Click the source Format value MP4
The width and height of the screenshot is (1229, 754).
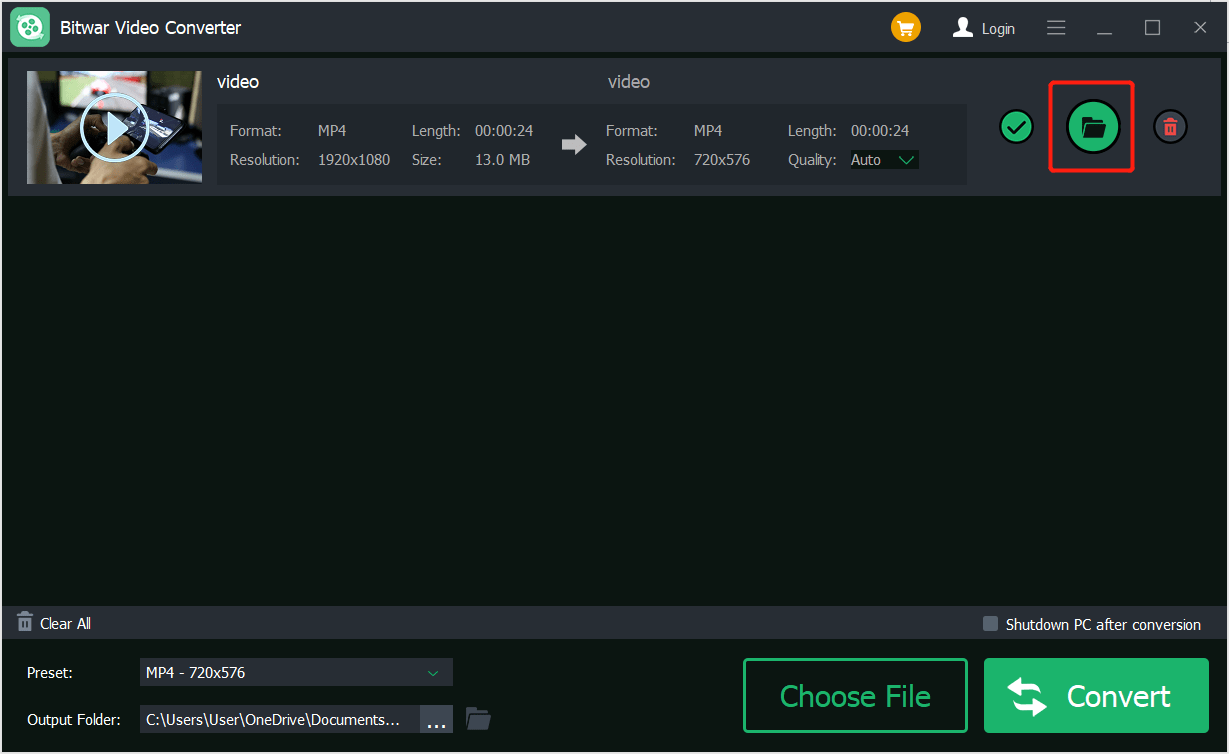coord(332,131)
